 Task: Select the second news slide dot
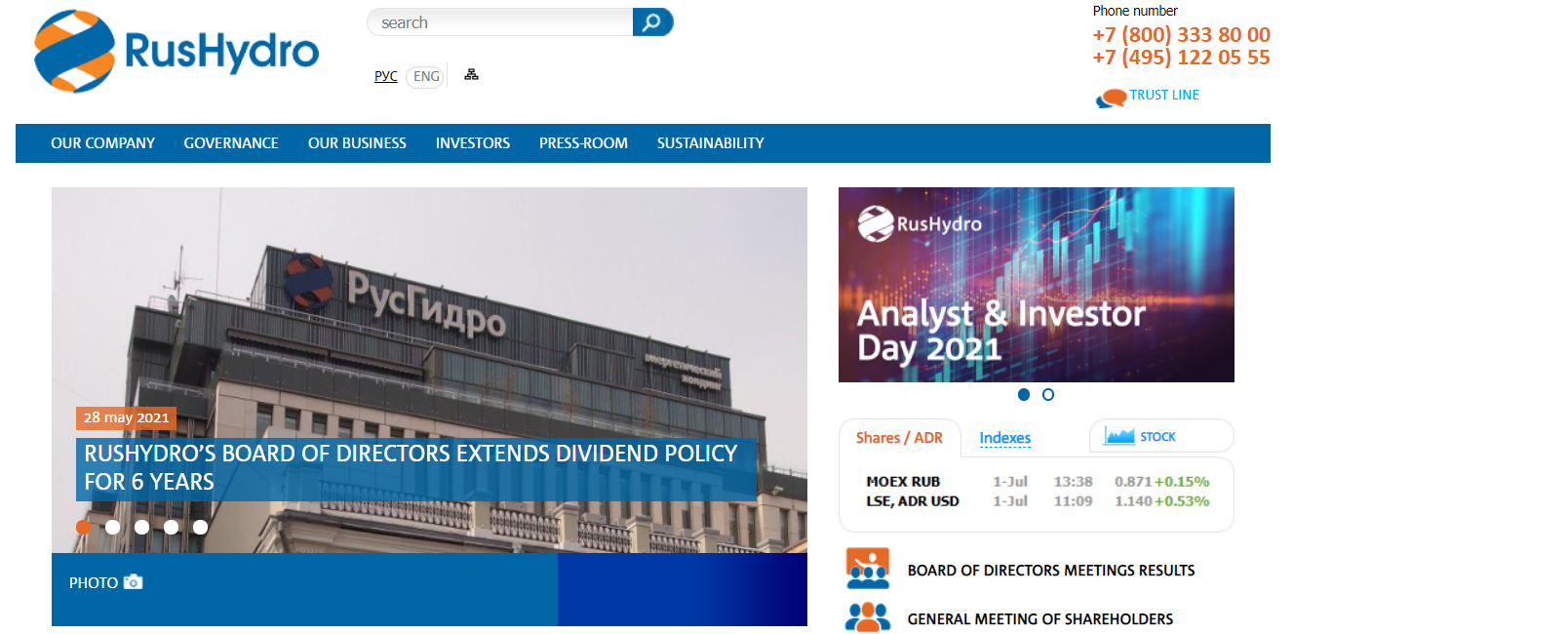point(113,527)
